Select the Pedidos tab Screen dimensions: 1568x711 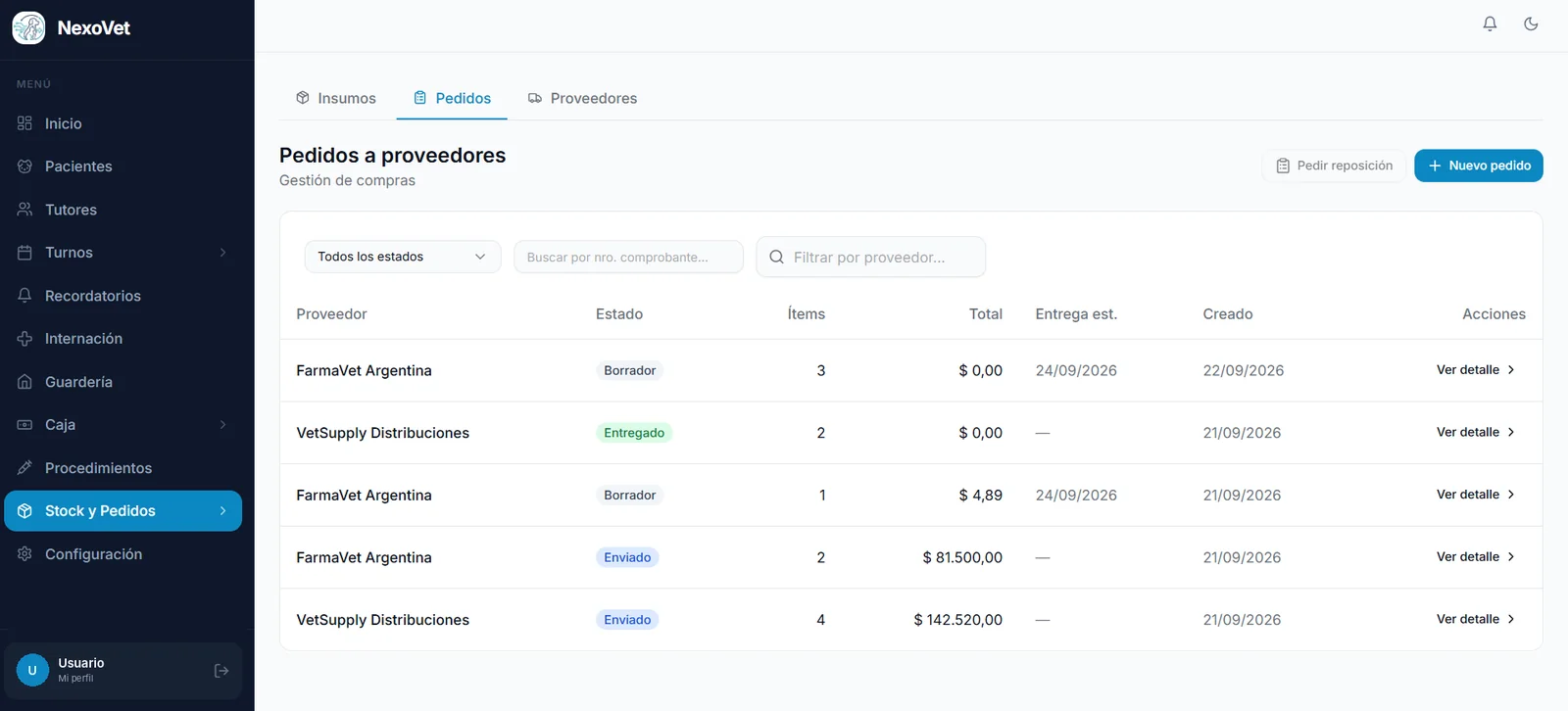point(452,98)
